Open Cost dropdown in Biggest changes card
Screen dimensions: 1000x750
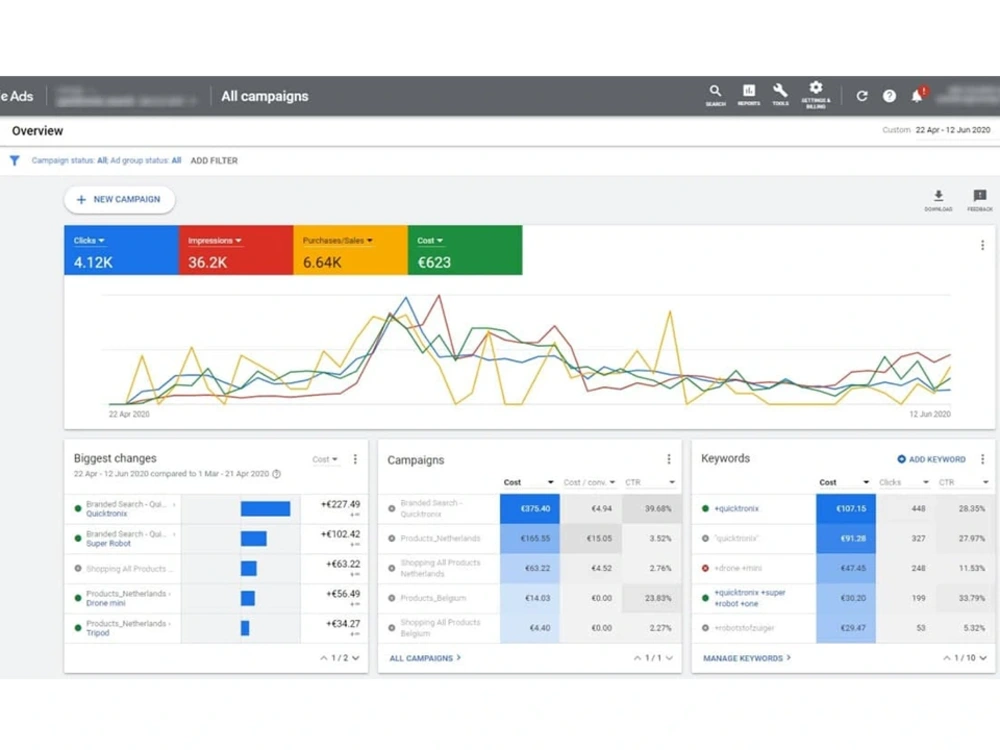click(325, 459)
